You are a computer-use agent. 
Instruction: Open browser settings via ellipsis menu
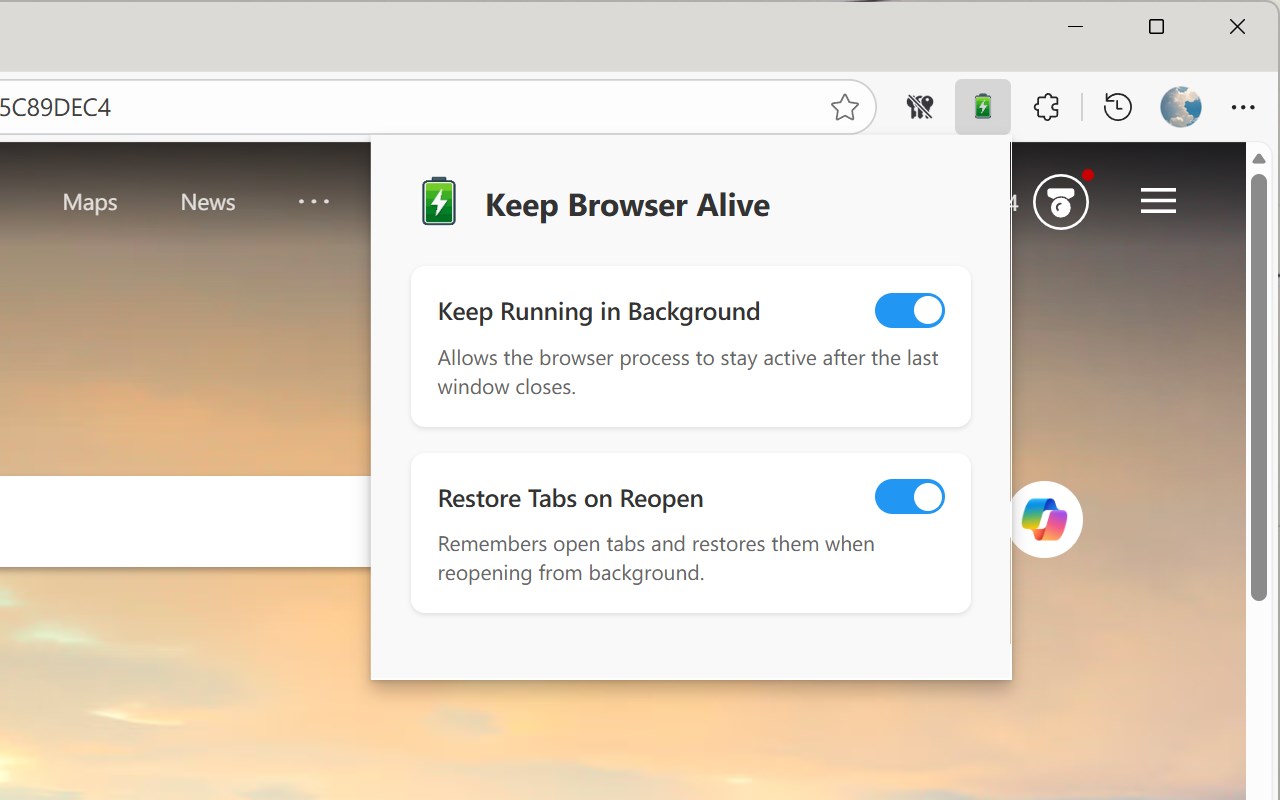pos(1243,106)
